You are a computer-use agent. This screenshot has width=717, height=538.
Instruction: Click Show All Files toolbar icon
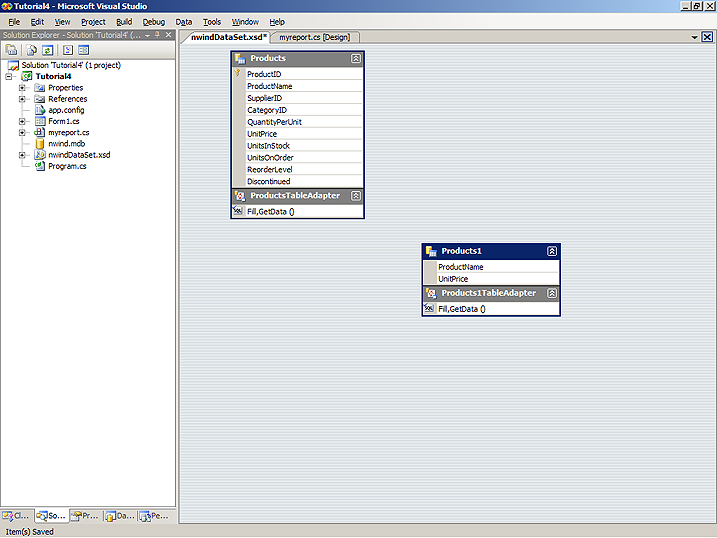pos(32,49)
